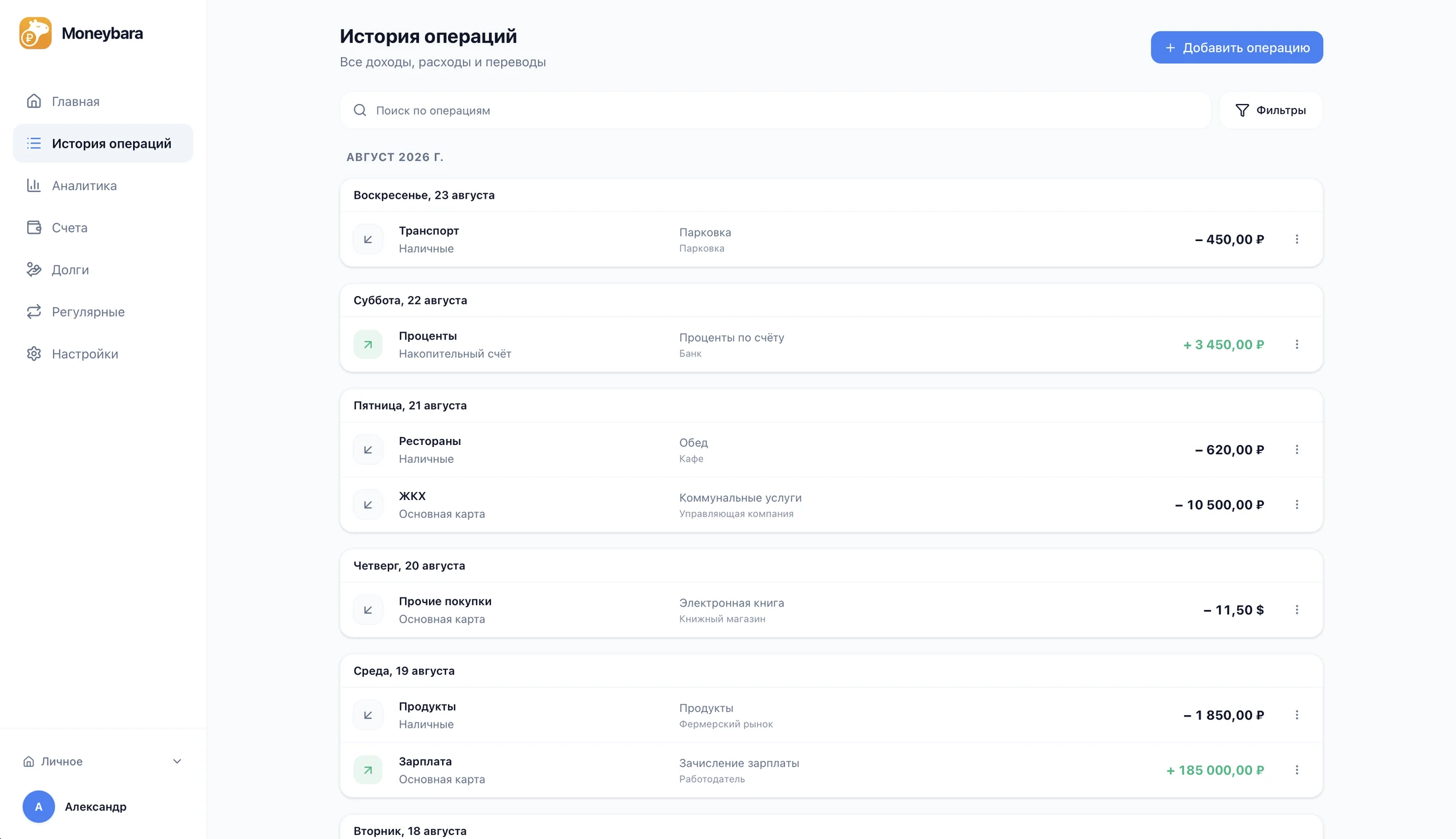Click amount + 3 450,00 ₽

tap(1224, 344)
